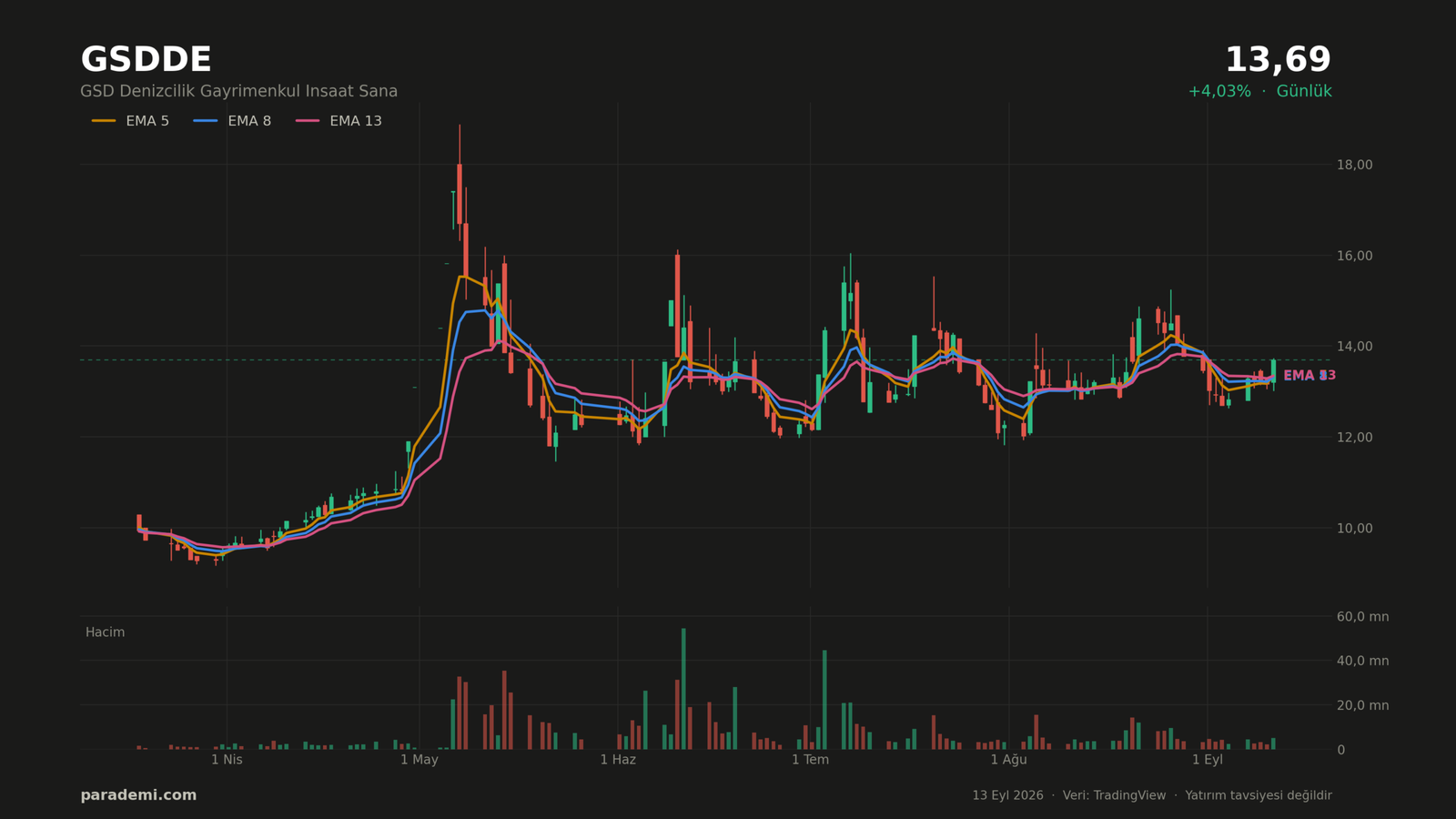Image resolution: width=1456 pixels, height=819 pixels.
Task: Click the +4,03% daily change value
Action: [x=1219, y=92]
